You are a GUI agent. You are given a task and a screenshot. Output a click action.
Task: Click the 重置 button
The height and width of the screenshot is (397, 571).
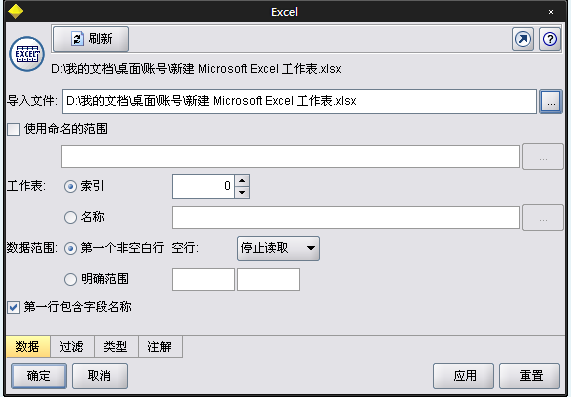point(529,376)
